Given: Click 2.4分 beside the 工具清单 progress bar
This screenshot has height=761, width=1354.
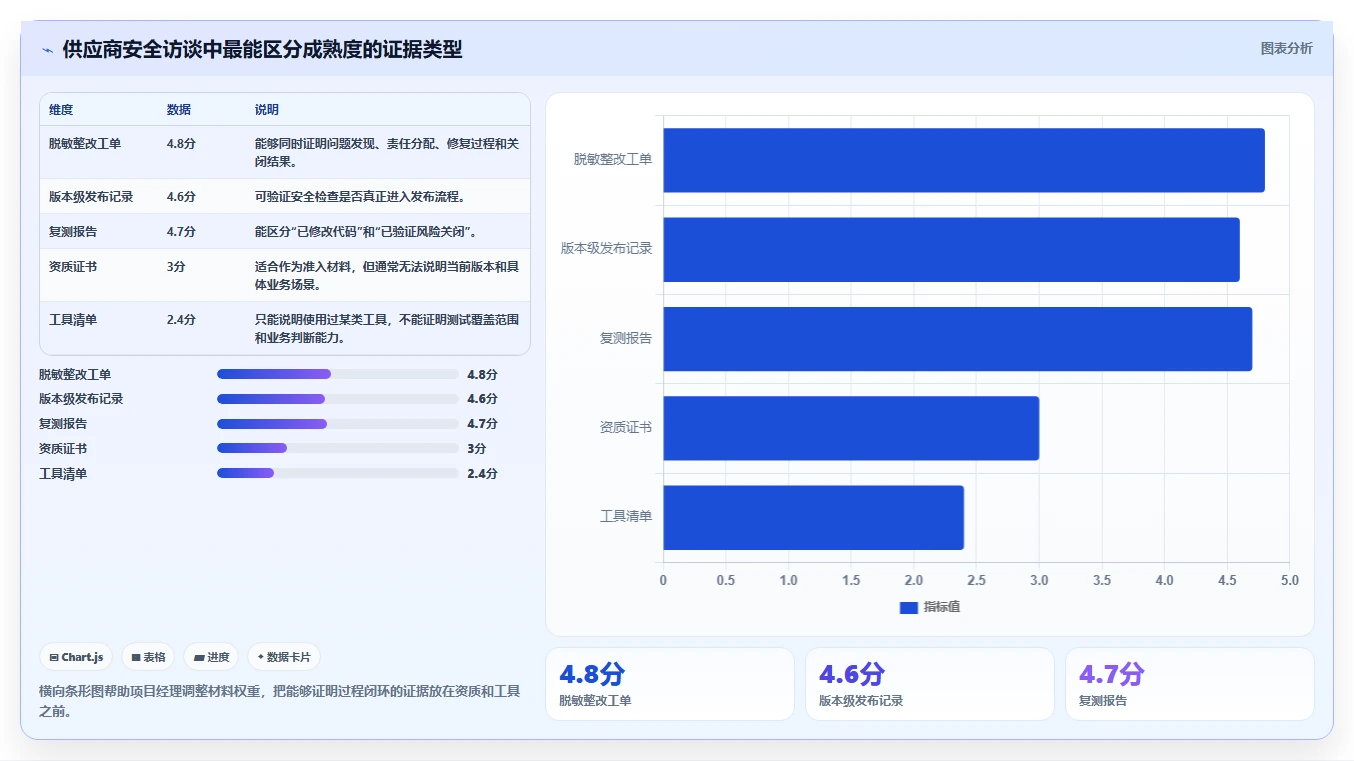Looking at the screenshot, I should pos(482,474).
